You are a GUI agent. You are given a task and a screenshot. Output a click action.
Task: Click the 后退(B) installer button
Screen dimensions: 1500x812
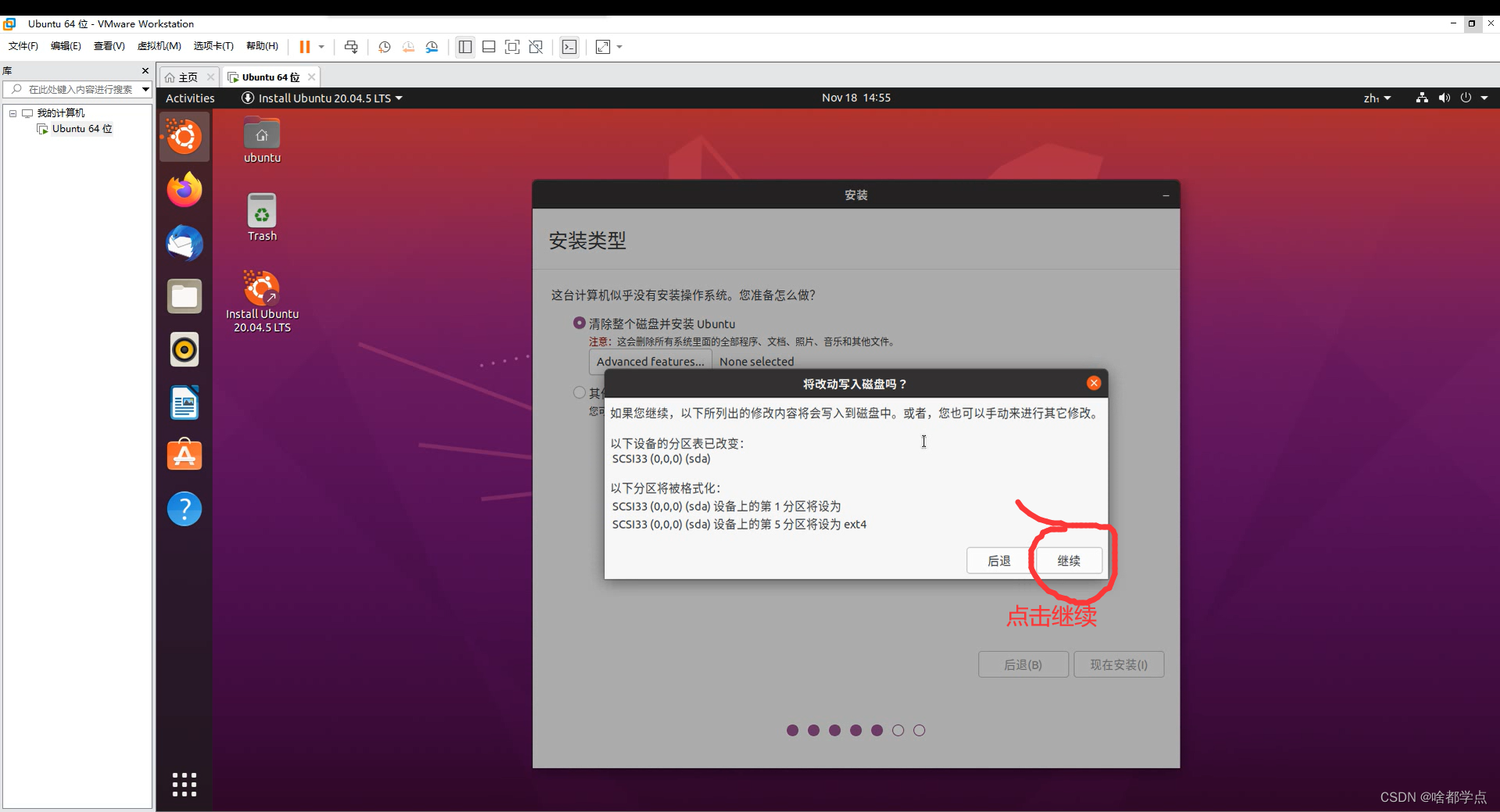(1023, 664)
